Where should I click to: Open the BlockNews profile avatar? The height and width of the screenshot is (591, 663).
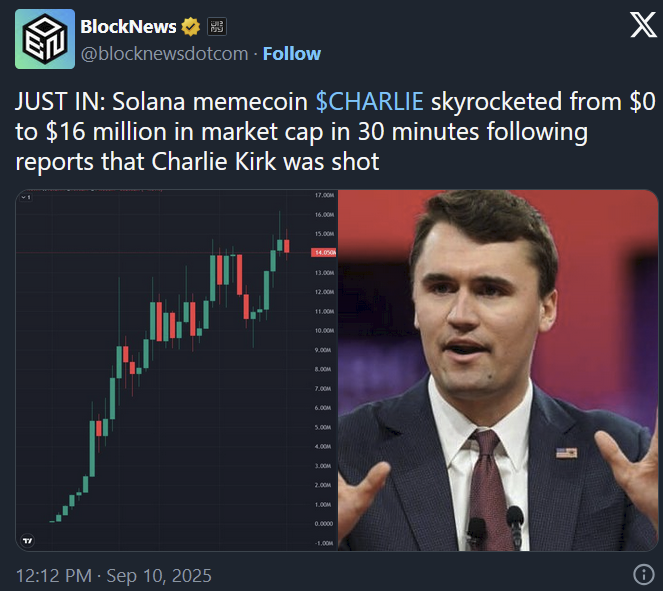44,38
